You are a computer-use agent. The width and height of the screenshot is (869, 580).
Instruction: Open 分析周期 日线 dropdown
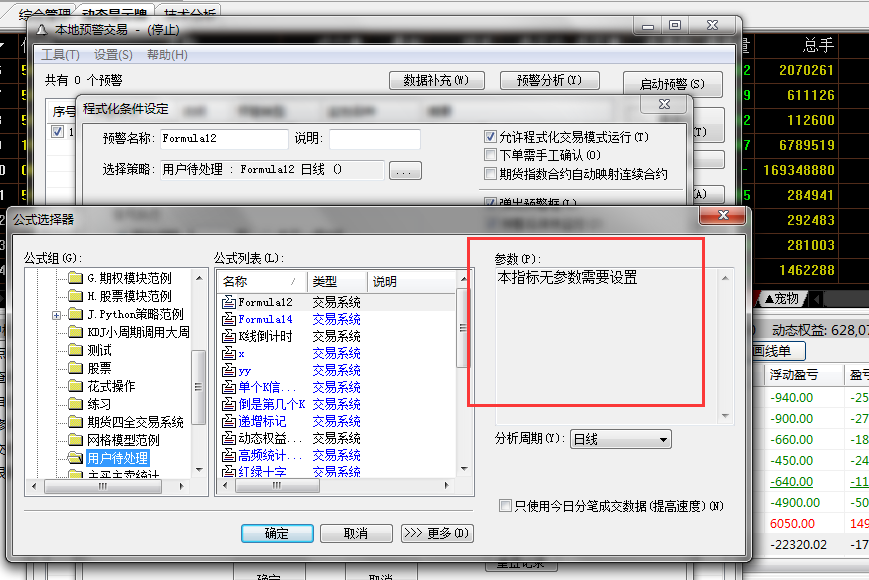621,439
